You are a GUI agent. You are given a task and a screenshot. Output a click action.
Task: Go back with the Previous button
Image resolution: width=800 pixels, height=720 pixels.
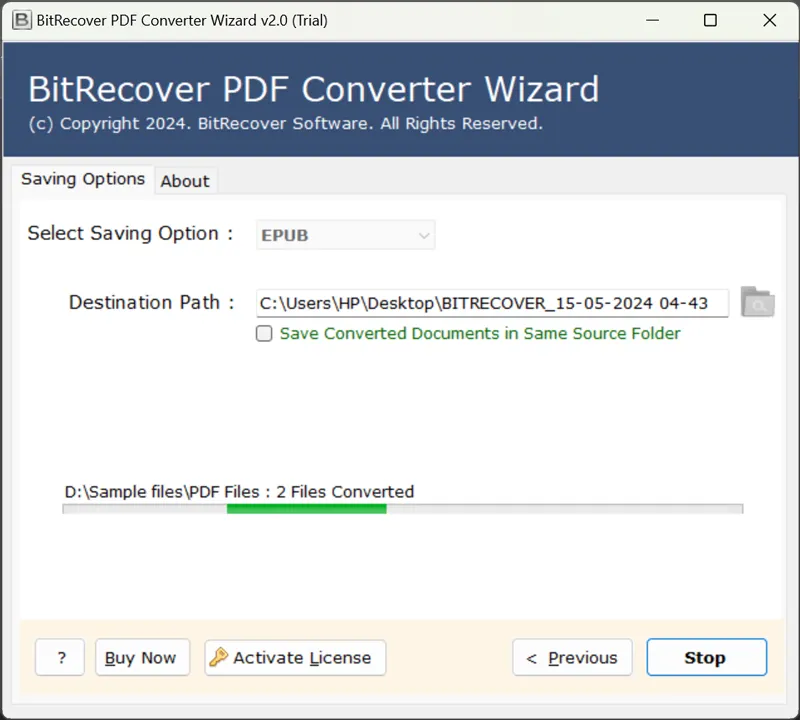pos(572,658)
